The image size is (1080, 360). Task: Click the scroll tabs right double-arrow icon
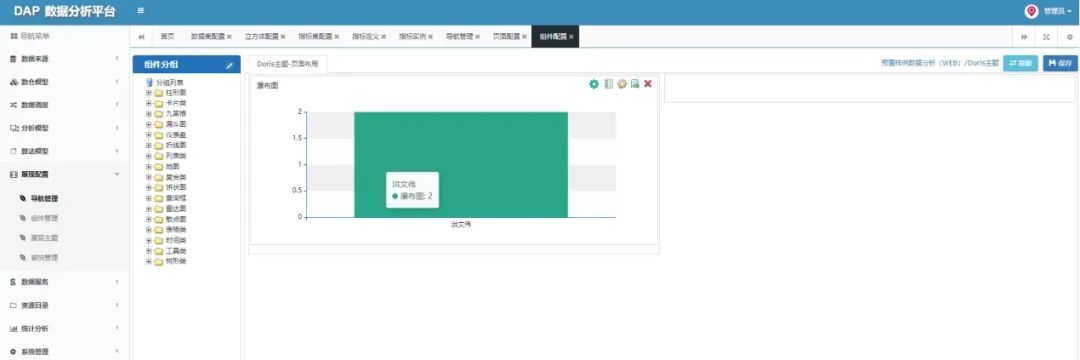(x=1024, y=36)
